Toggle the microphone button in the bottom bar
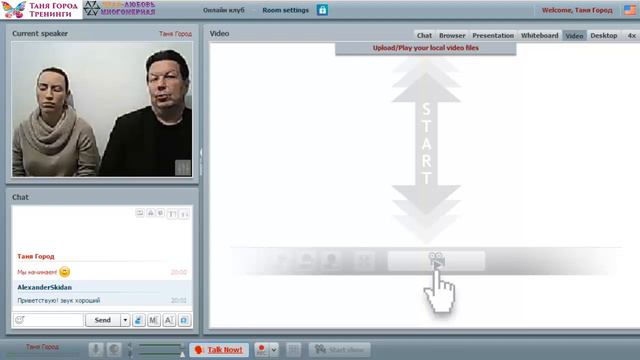 coord(96,350)
